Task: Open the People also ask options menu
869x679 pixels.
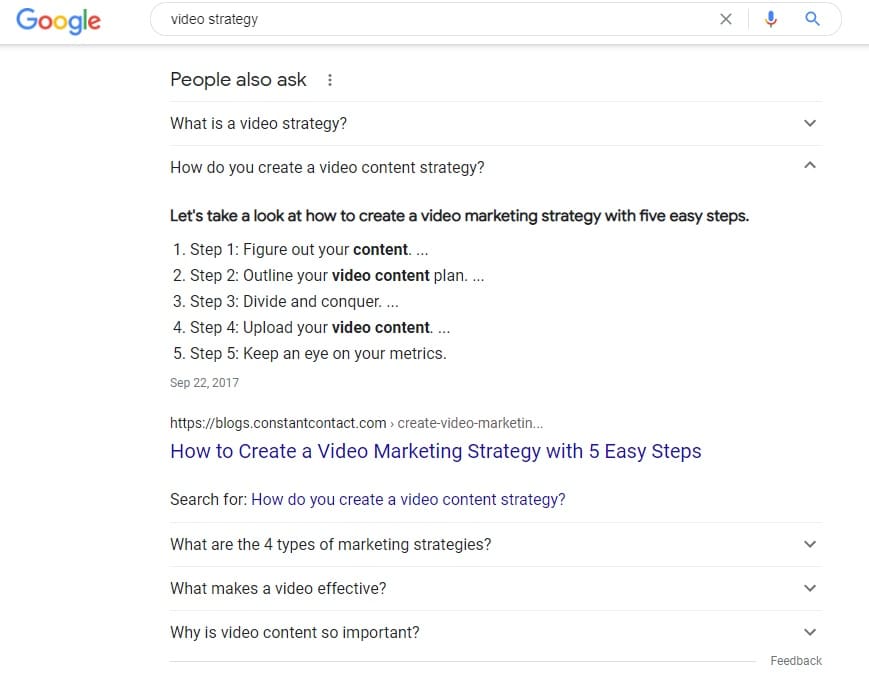Action: coord(330,79)
